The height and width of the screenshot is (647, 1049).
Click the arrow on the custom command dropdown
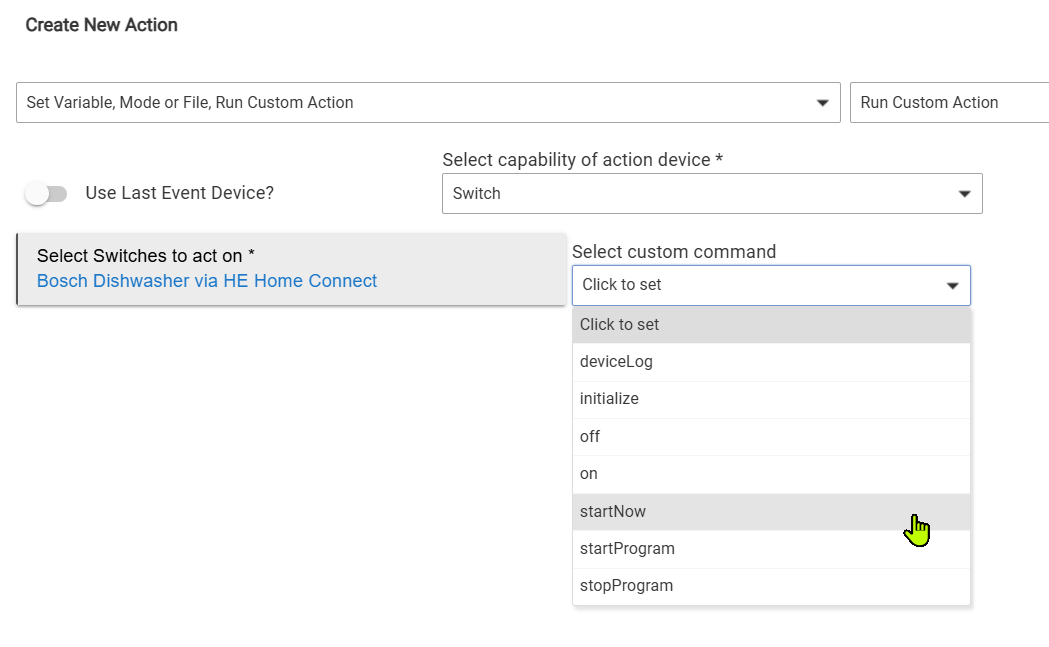point(952,286)
